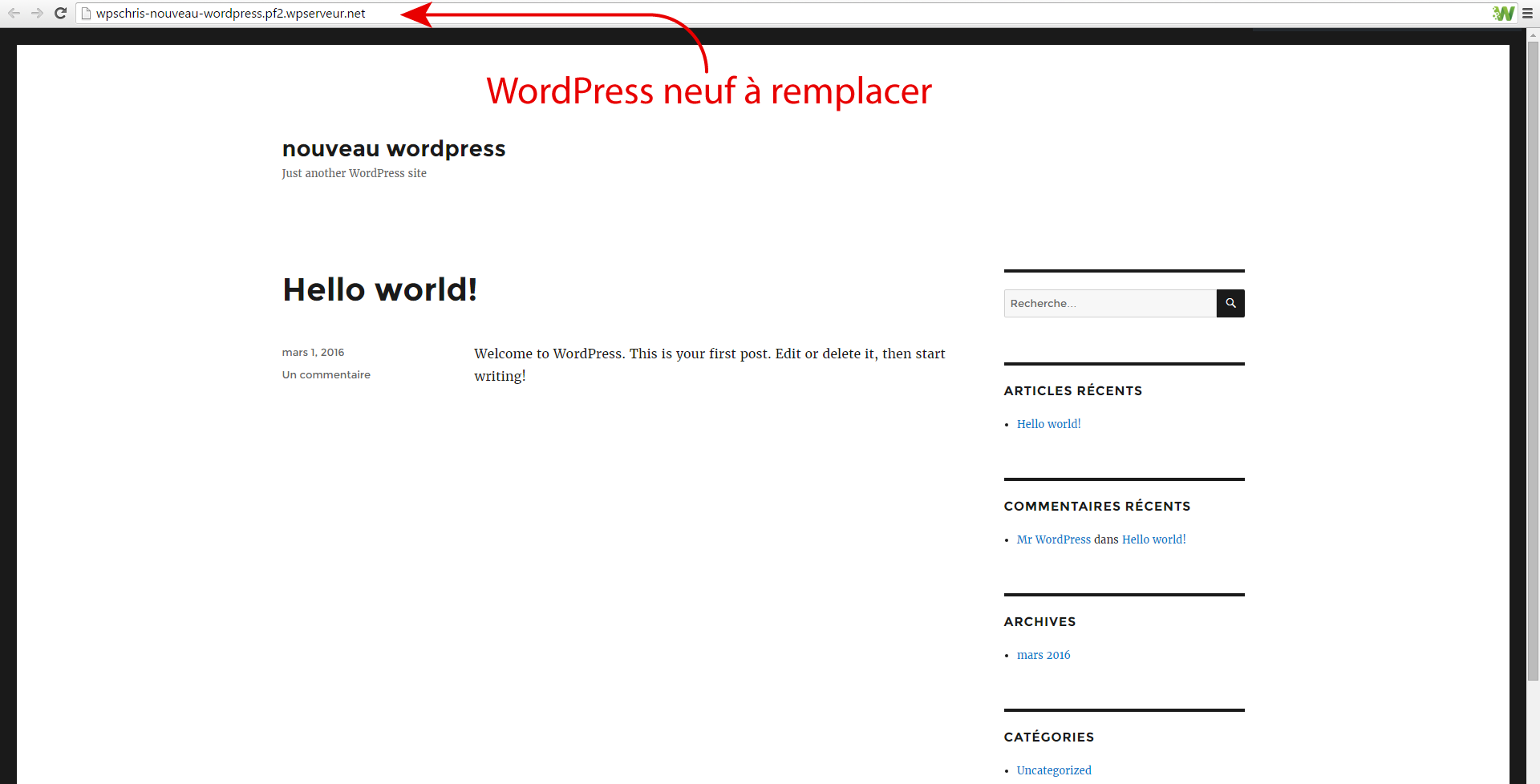
Task: Select the Uncategorized category link
Action: (x=1053, y=770)
